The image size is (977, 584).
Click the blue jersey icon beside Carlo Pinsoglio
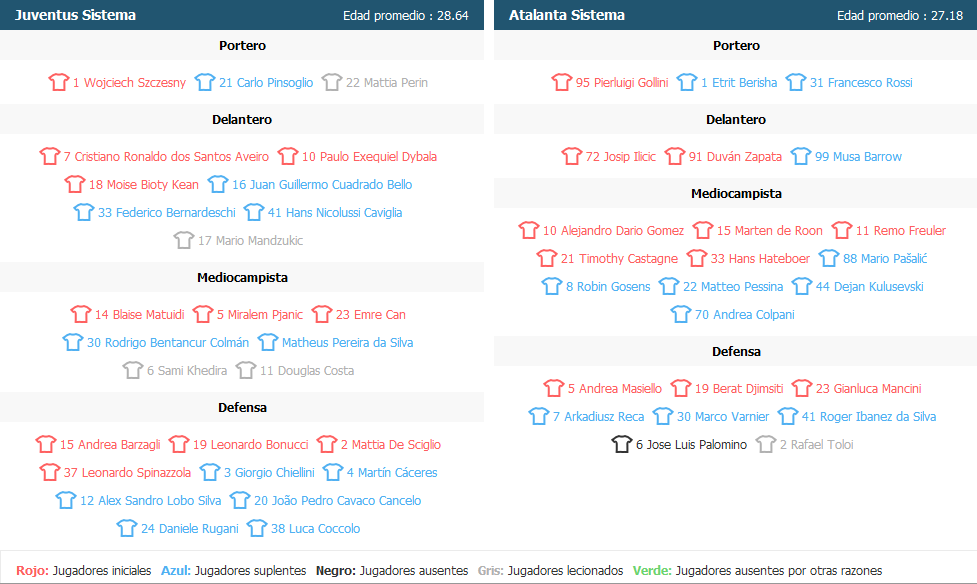coord(205,82)
